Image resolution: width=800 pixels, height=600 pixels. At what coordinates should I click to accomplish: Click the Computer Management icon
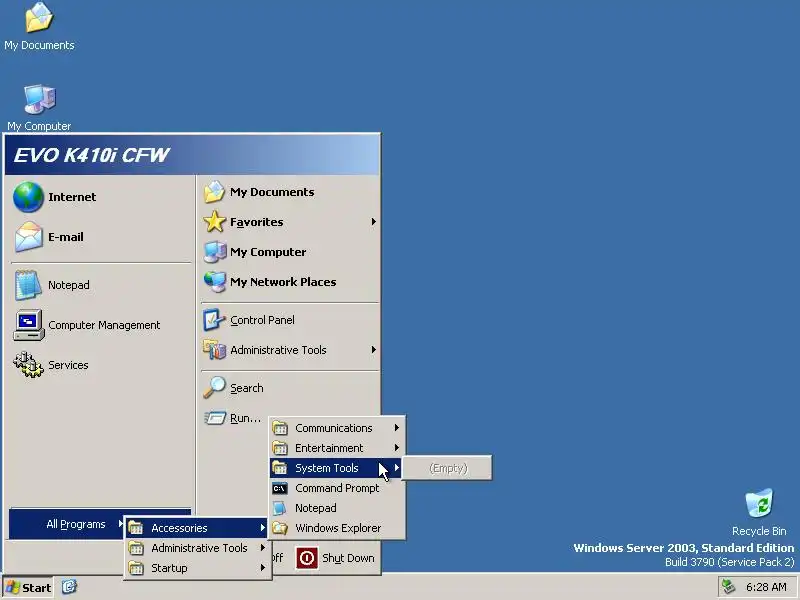pyautogui.click(x=29, y=325)
